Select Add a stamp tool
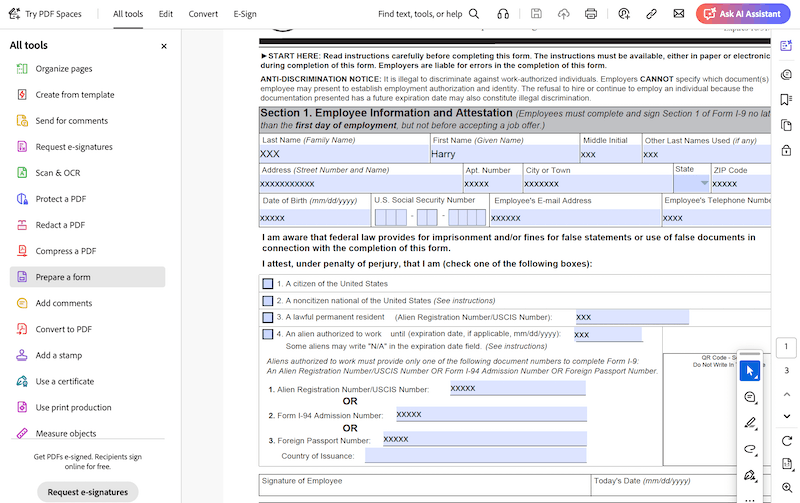The width and height of the screenshot is (800, 503). 59,355
